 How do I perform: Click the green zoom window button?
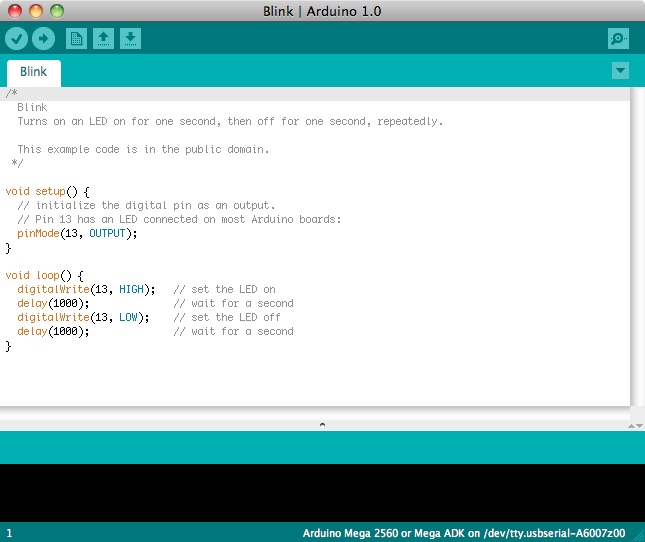[x=57, y=11]
